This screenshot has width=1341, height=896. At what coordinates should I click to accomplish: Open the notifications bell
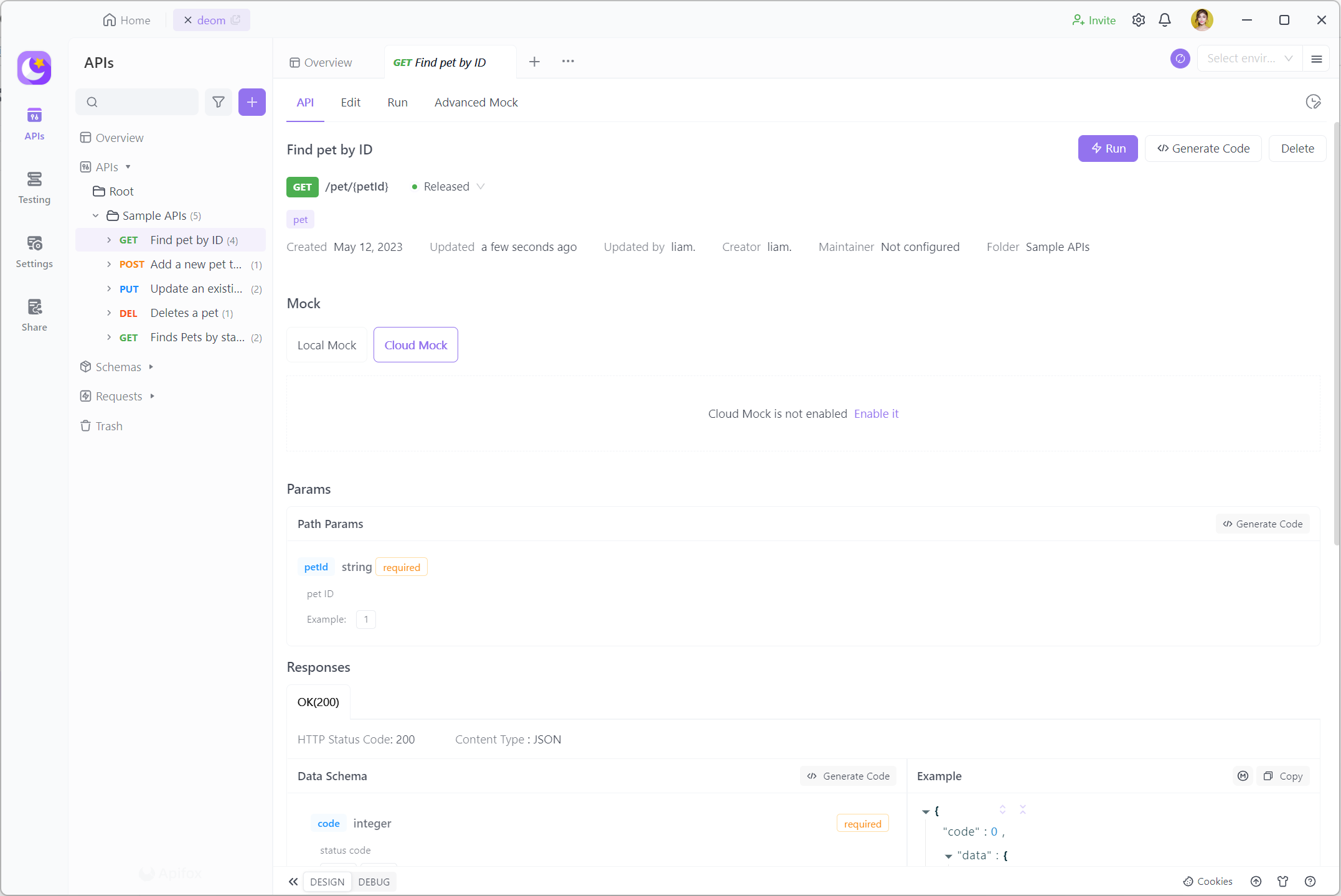click(1165, 20)
